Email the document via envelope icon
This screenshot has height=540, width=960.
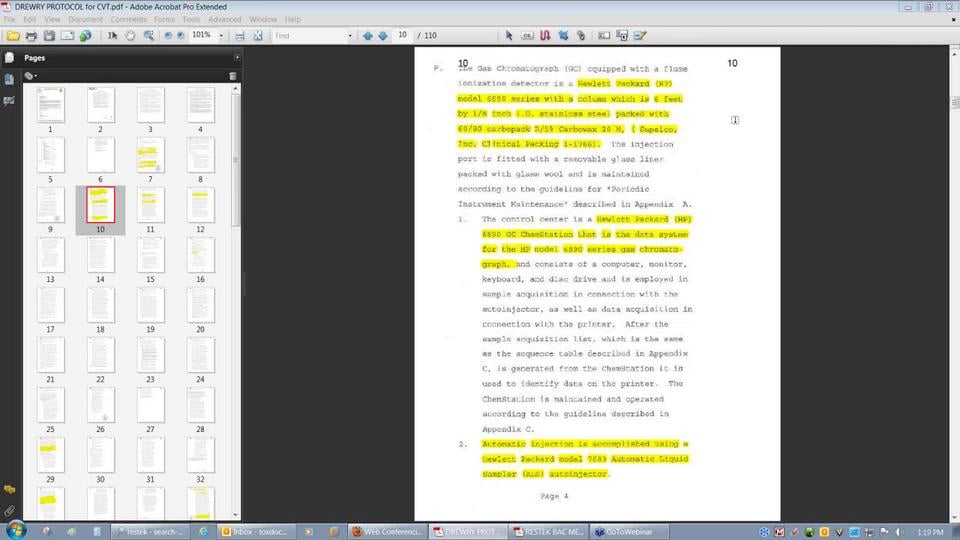(x=67, y=36)
